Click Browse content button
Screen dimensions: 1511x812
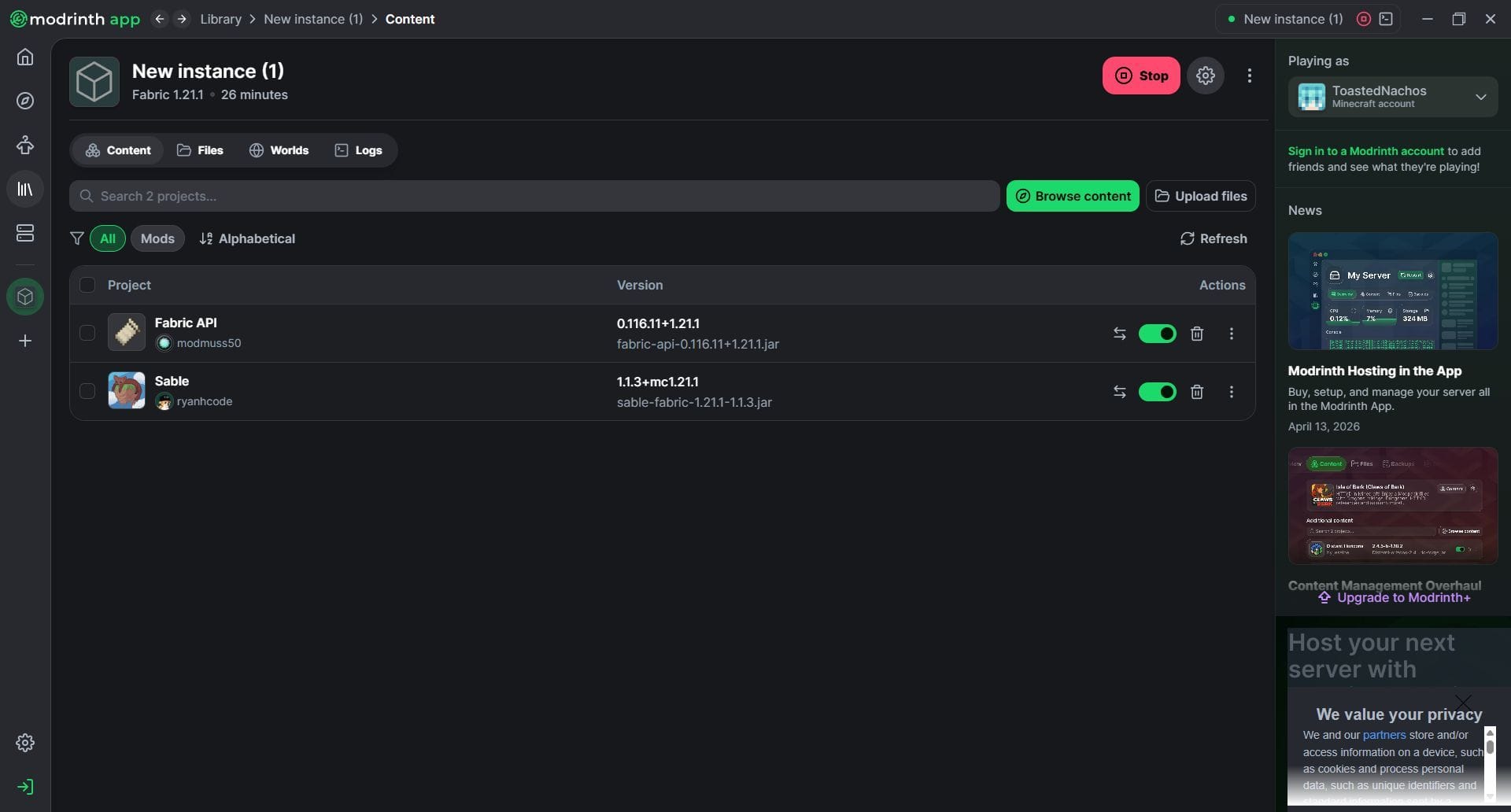click(x=1073, y=196)
